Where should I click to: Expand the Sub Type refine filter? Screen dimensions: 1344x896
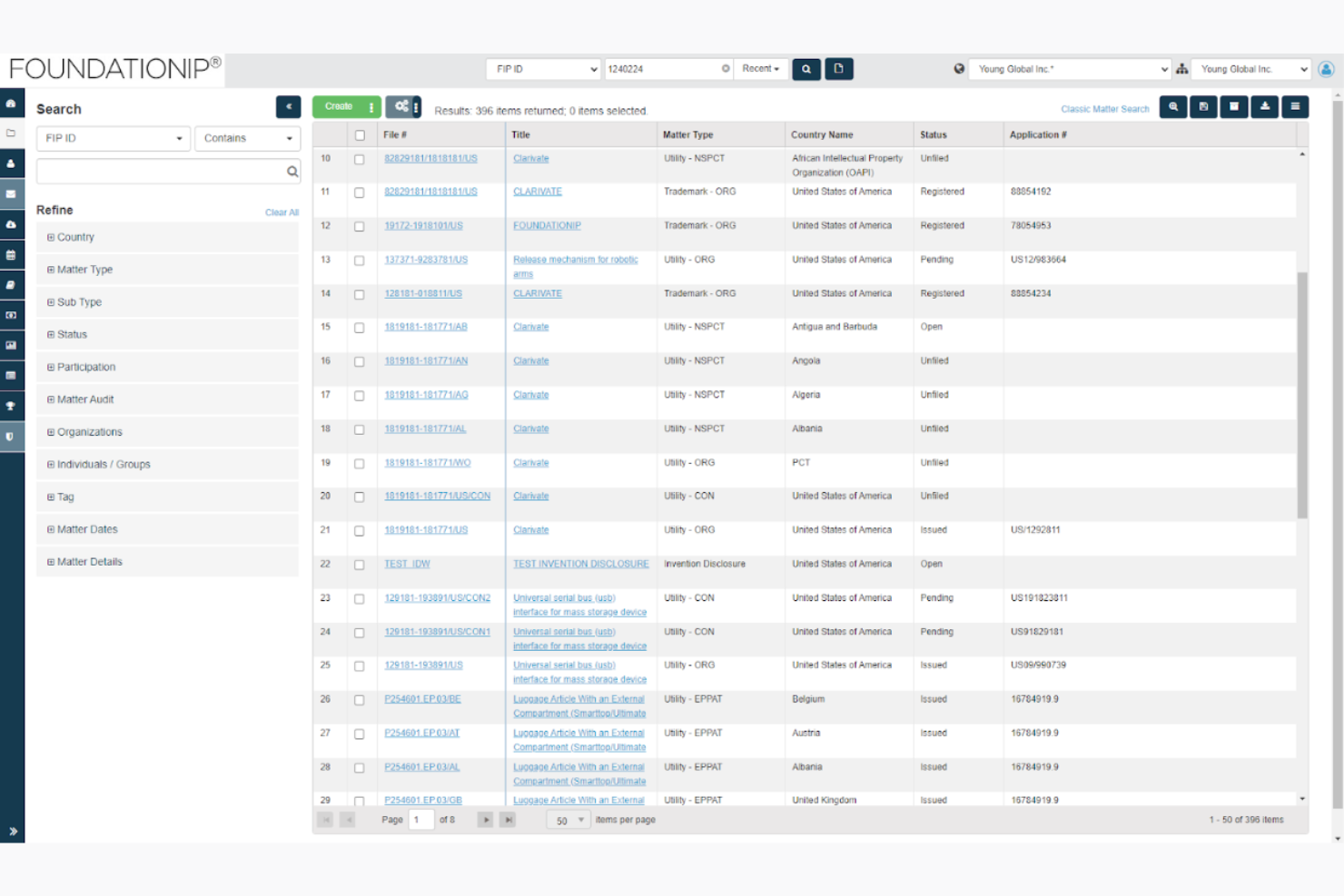coord(167,302)
